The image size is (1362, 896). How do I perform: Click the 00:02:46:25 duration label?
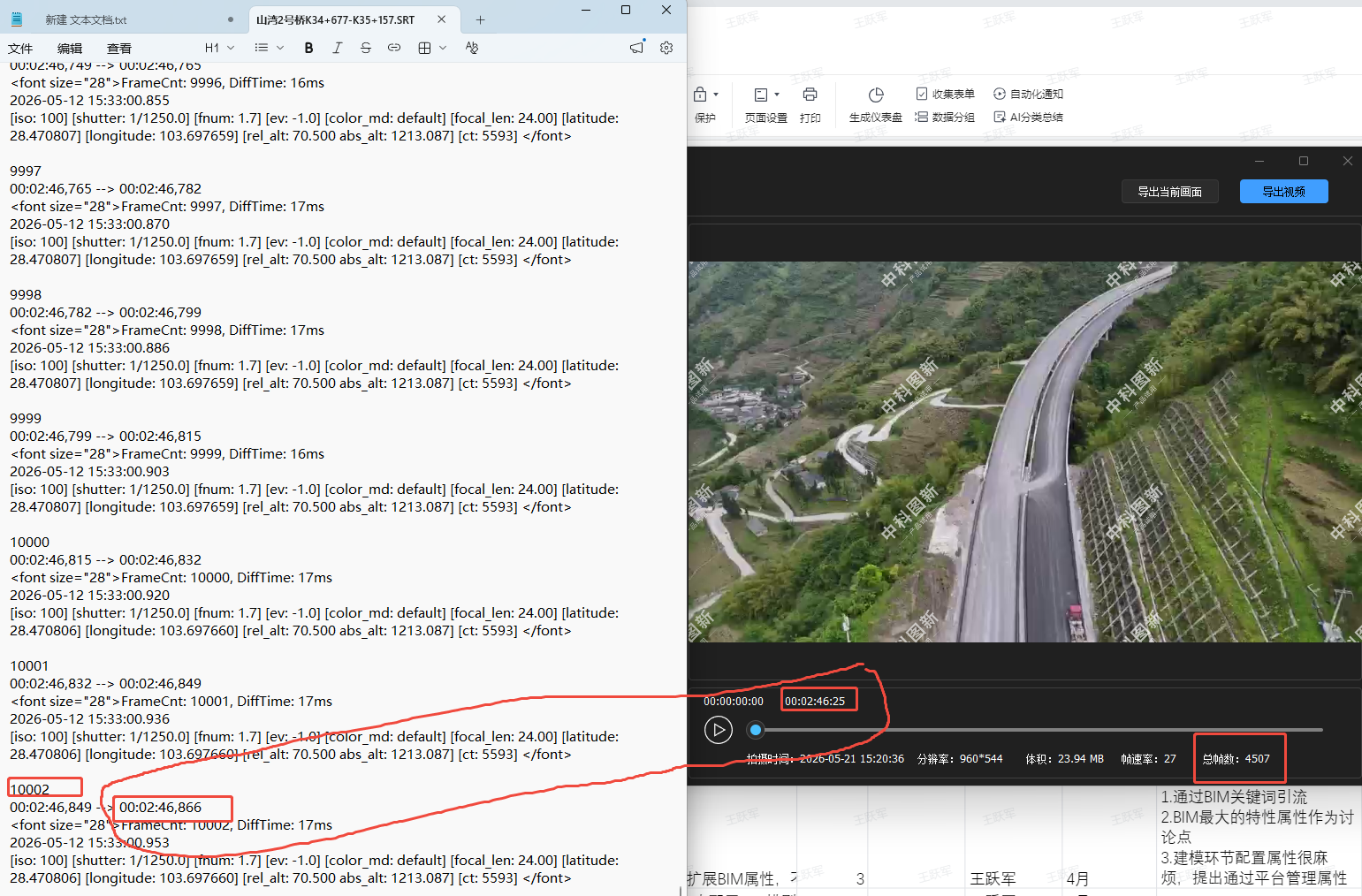[x=815, y=702]
